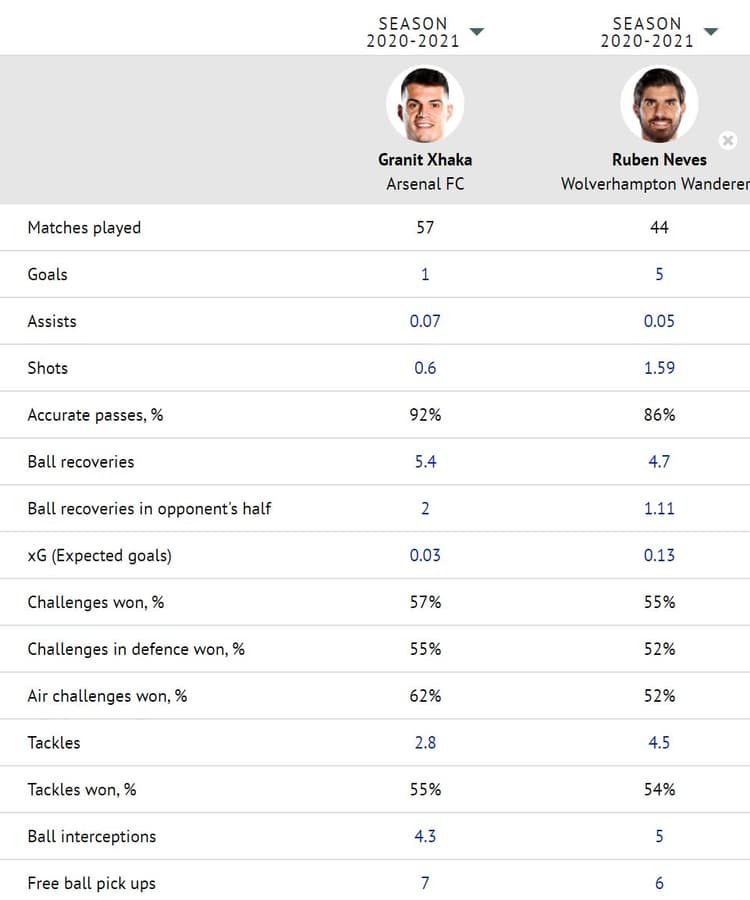Click Neves' tackles value 4.5
750x900 pixels.
[x=659, y=743]
